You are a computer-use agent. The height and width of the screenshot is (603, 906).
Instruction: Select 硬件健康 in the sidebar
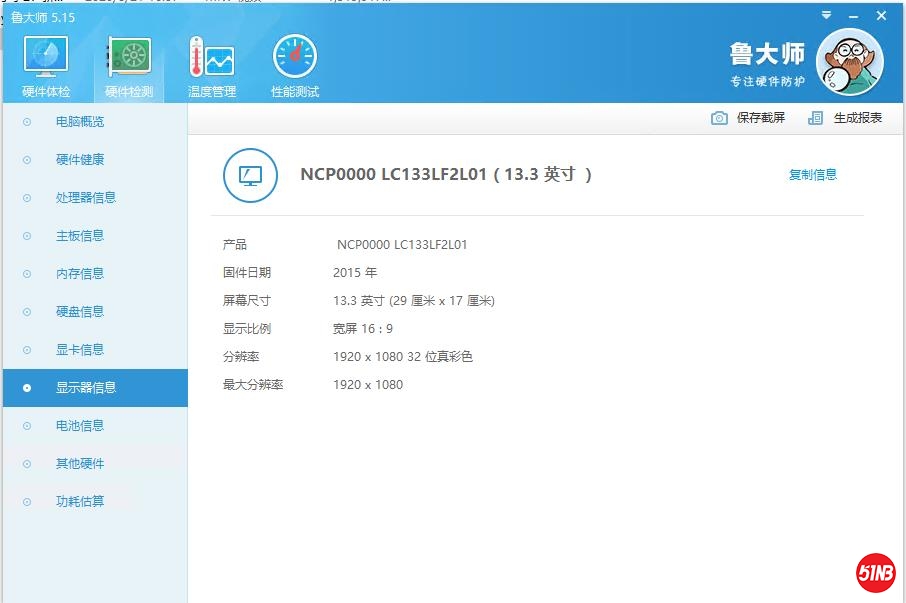[95, 160]
